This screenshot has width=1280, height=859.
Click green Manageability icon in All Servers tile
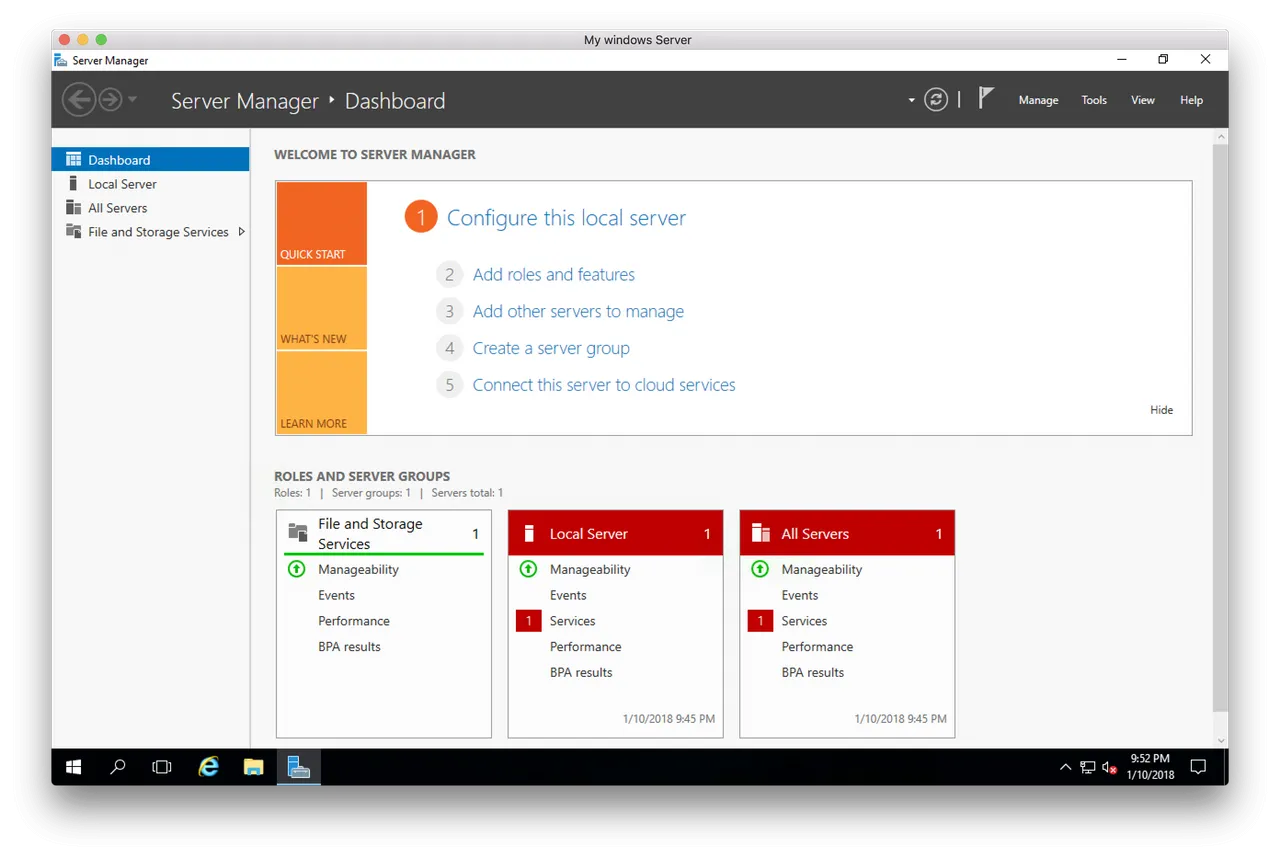760,569
